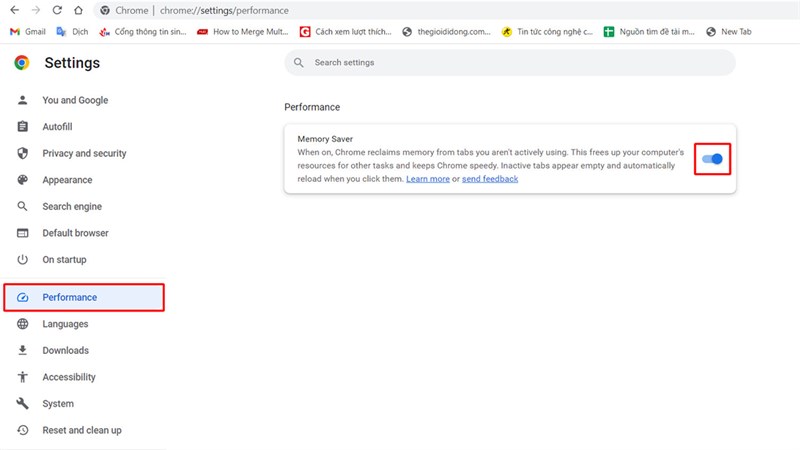The height and width of the screenshot is (450, 800).
Task: Open the New Tab bookmark
Action: (729, 32)
